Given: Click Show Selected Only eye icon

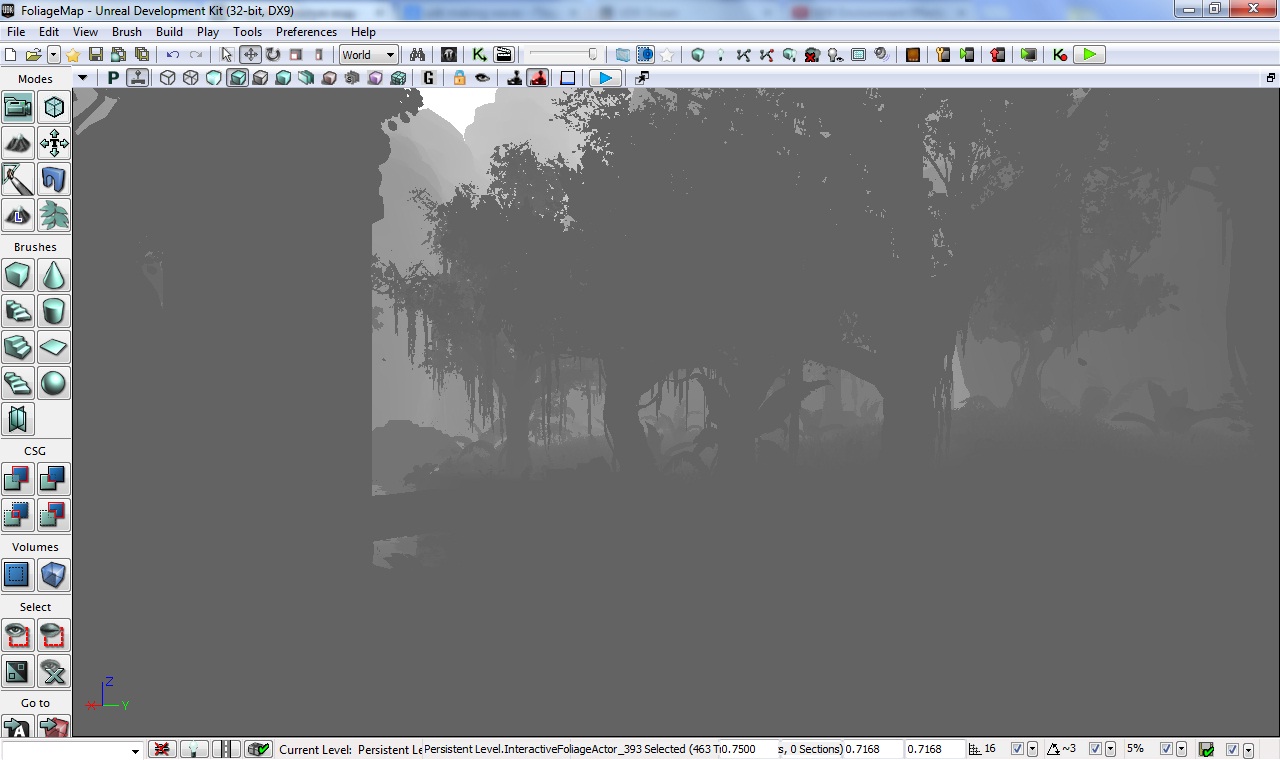Looking at the screenshot, I should pos(18,635).
